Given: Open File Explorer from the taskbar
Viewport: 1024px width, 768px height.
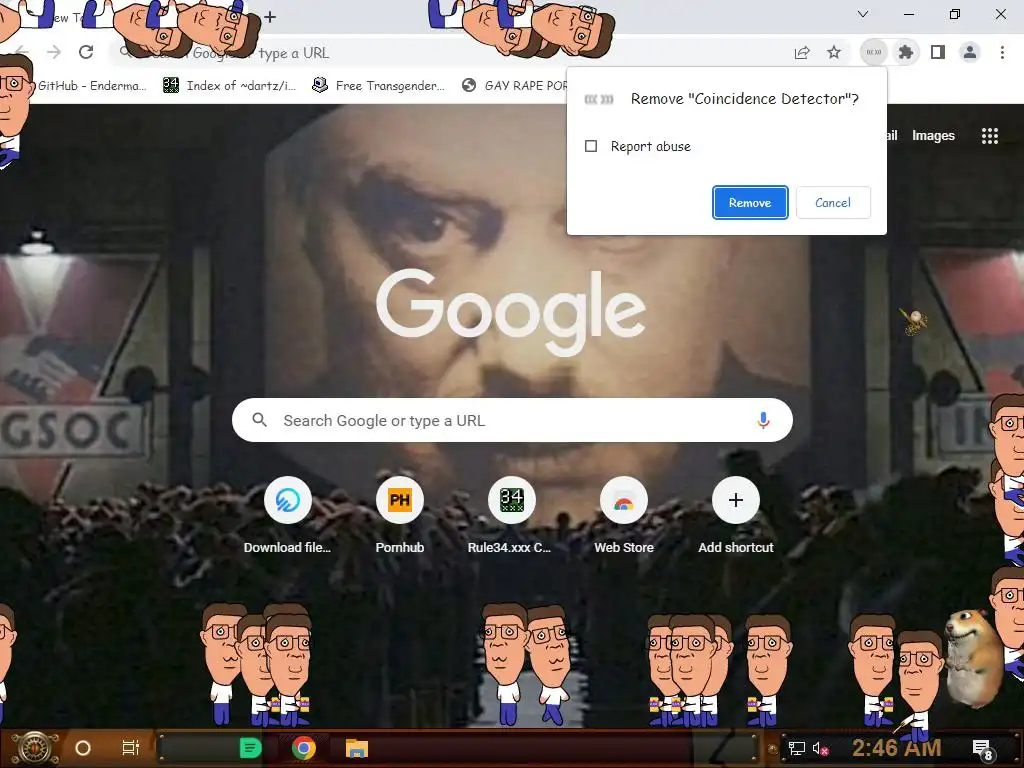Looking at the screenshot, I should 357,748.
